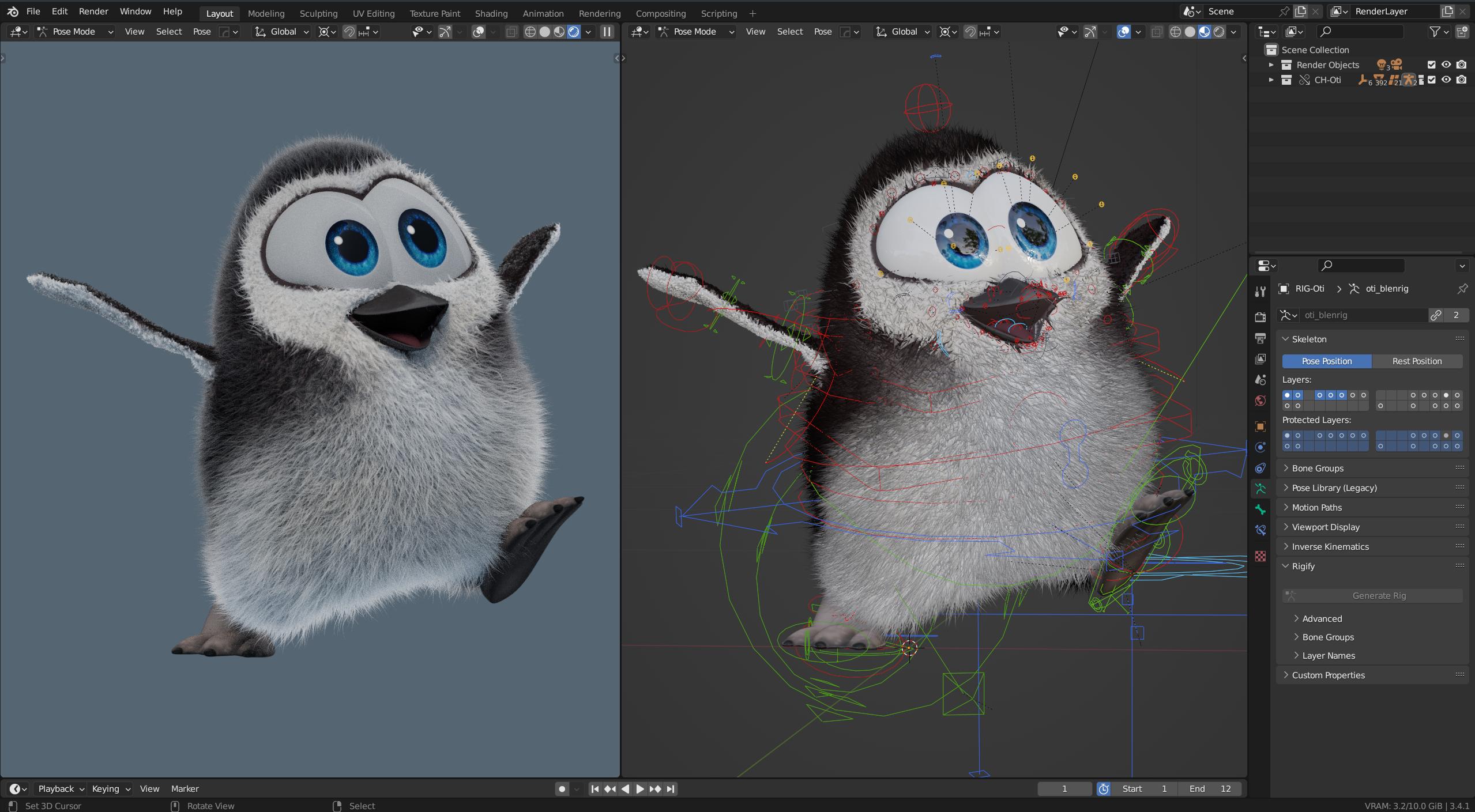Expand the Bone Groups panel
Image resolution: width=1475 pixels, height=812 pixels.
1318,468
